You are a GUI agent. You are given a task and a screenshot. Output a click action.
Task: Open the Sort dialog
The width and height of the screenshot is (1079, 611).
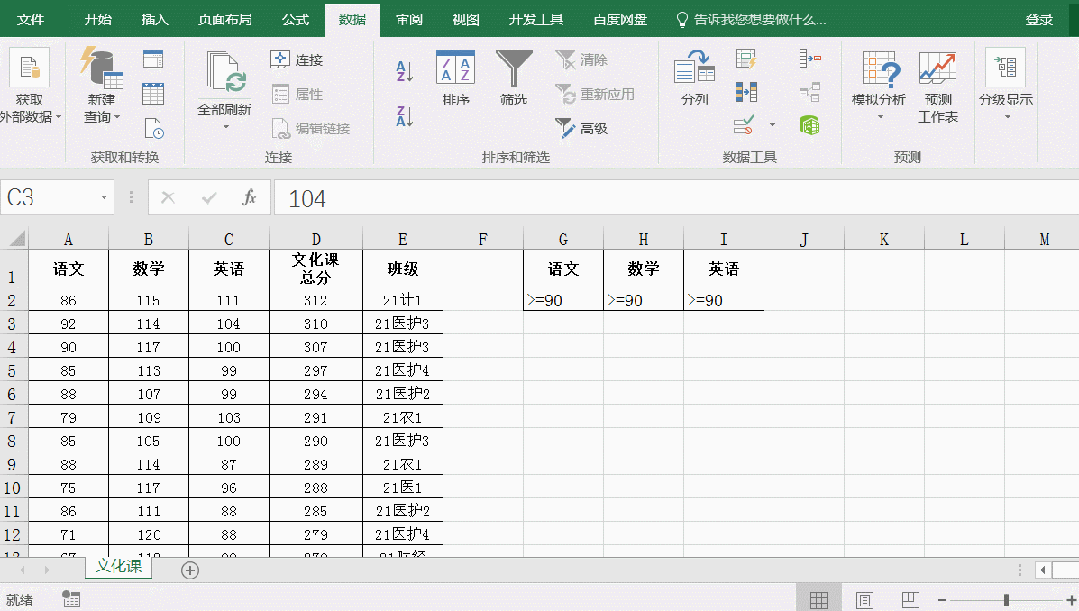[456, 78]
